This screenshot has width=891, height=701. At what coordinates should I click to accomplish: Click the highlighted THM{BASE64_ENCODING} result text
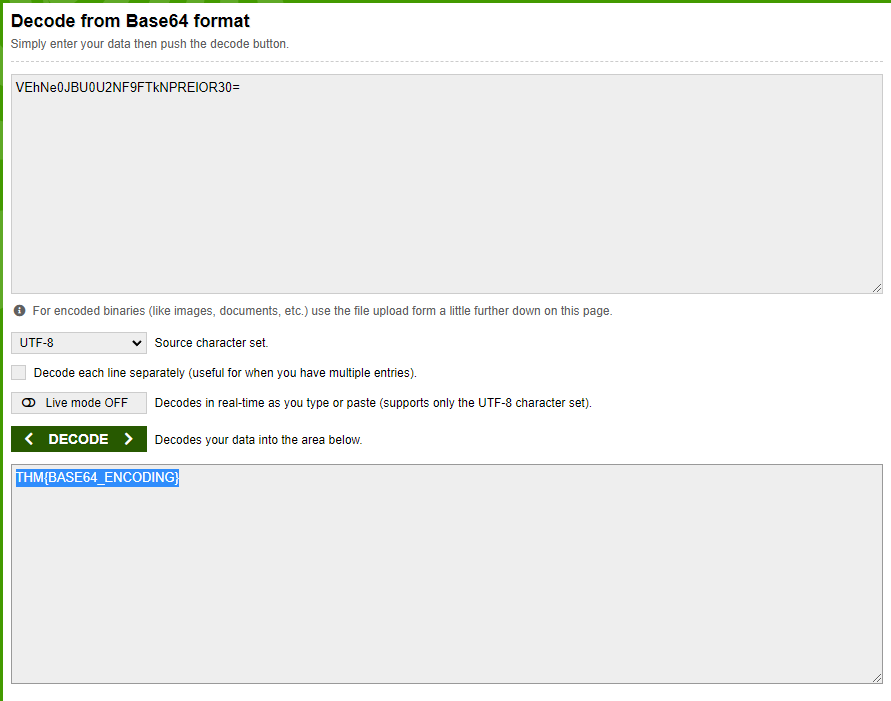coord(97,478)
